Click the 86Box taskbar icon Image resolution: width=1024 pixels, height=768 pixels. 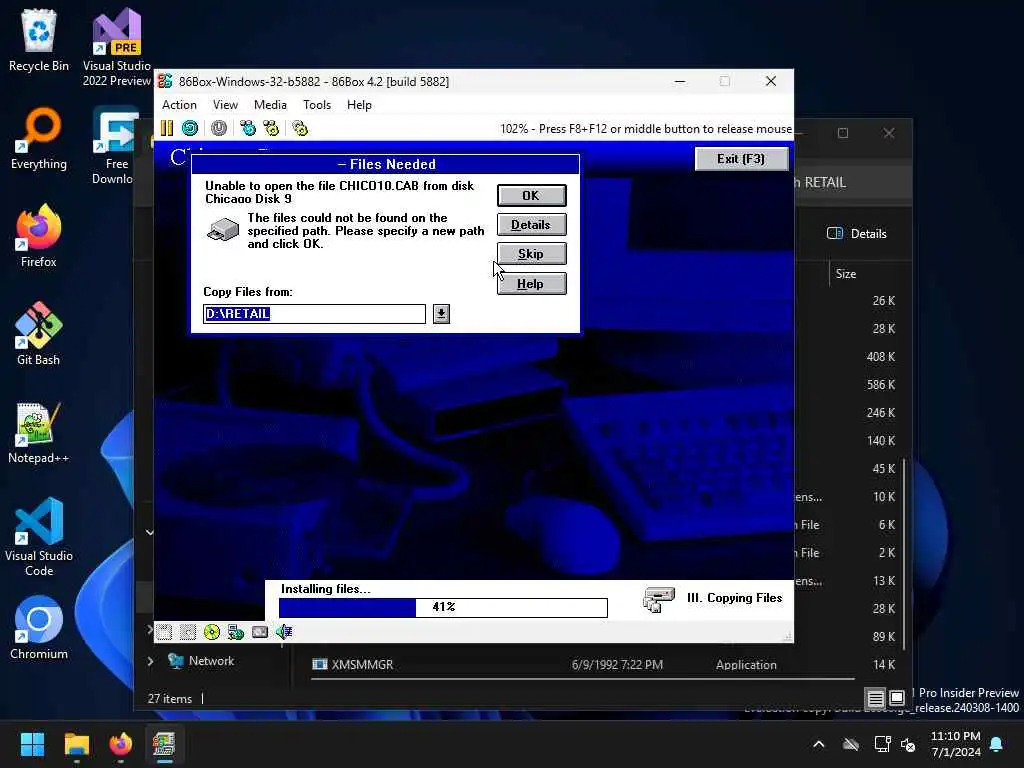click(x=165, y=744)
